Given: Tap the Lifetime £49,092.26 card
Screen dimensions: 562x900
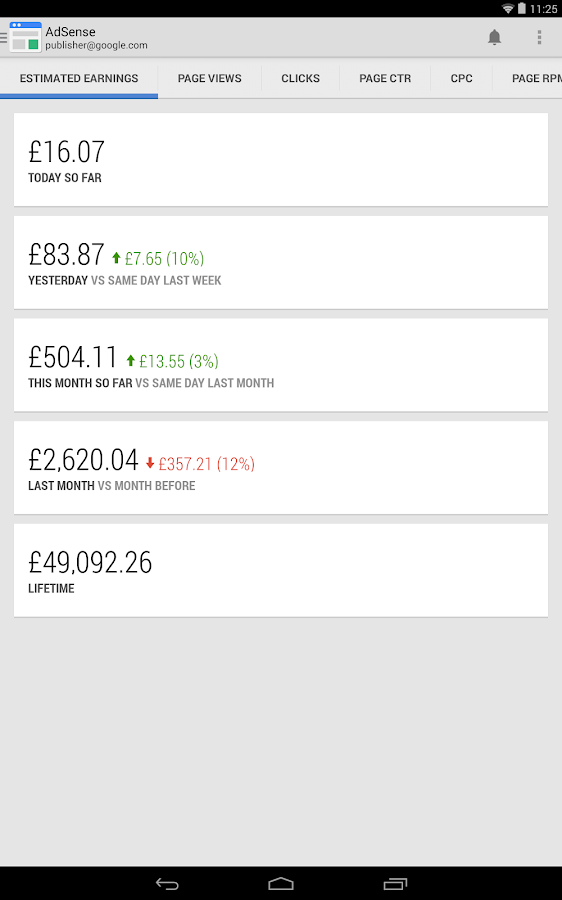Looking at the screenshot, I should pyautogui.click(x=281, y=571).
